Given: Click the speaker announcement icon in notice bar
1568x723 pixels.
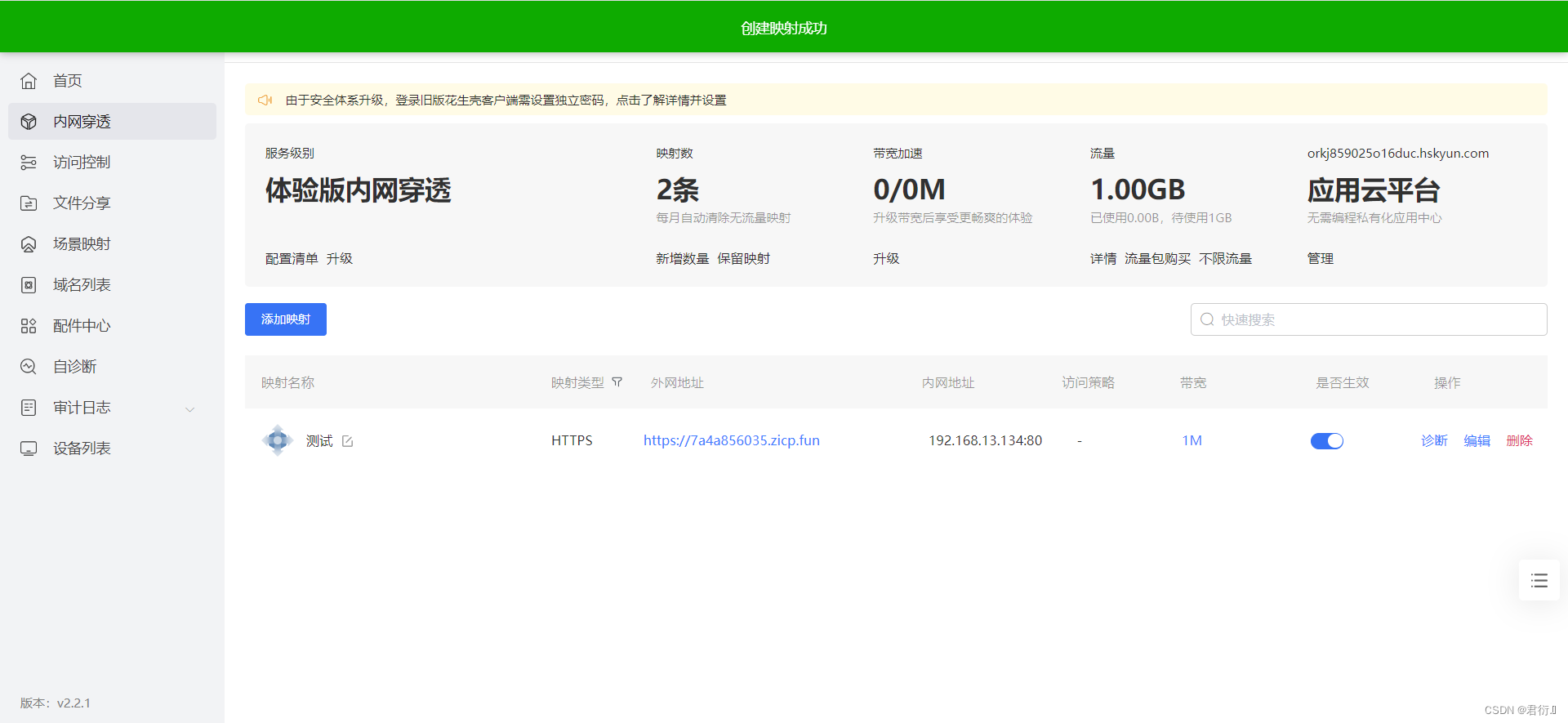Looking at the screenshot, I should 265,100.
